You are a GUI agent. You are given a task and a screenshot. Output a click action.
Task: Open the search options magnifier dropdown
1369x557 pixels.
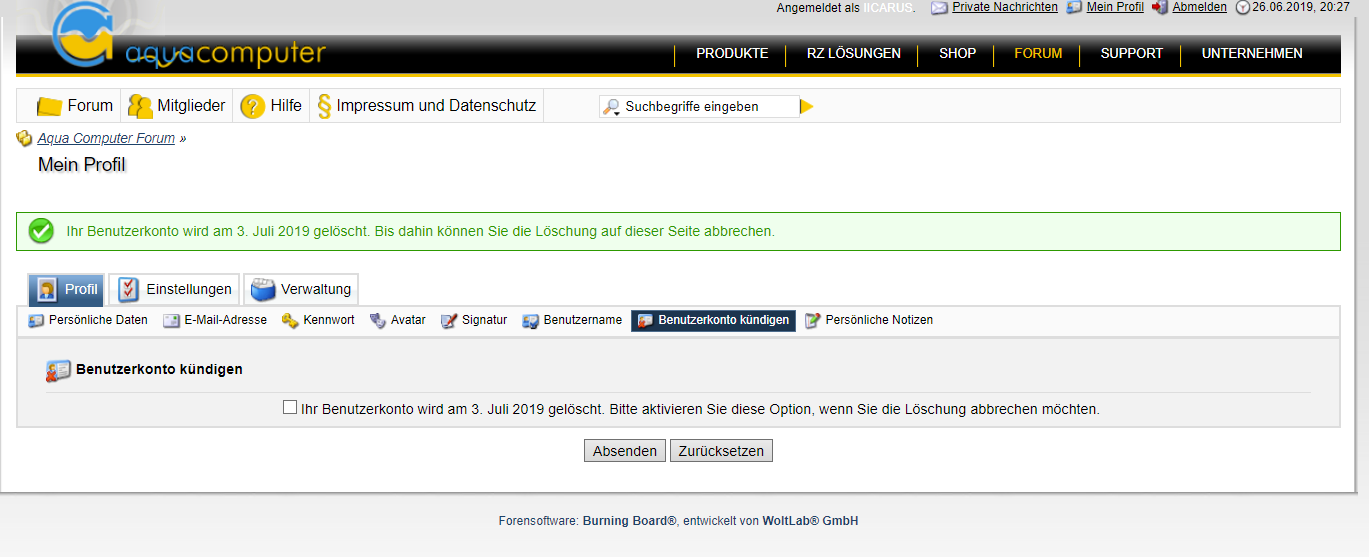pyautogui.click(x=611, y=106)
